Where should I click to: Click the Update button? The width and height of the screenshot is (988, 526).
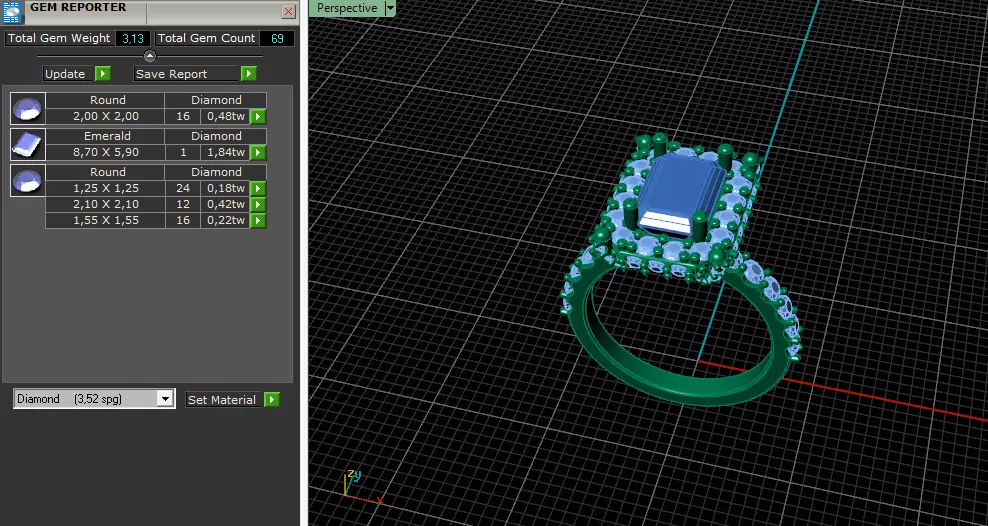coord(68,74)
